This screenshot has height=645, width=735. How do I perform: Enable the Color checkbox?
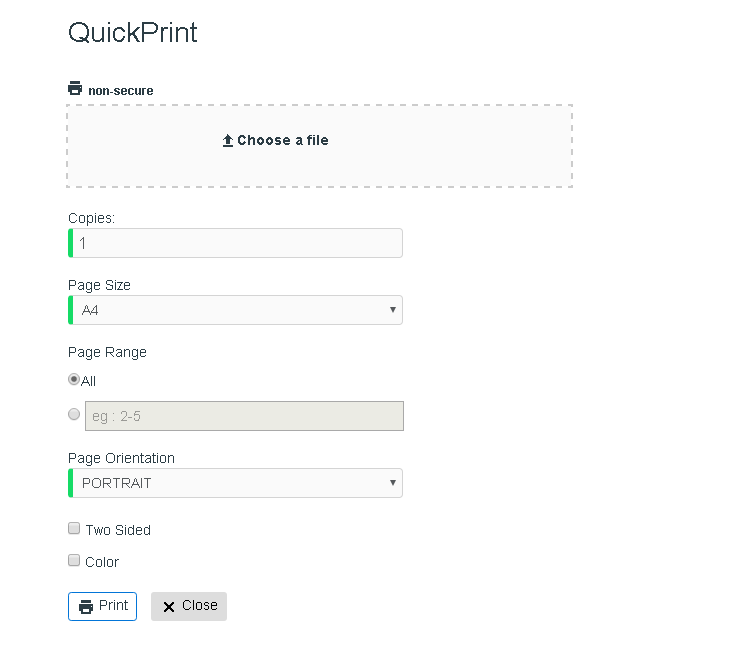[x=74, y=560]
